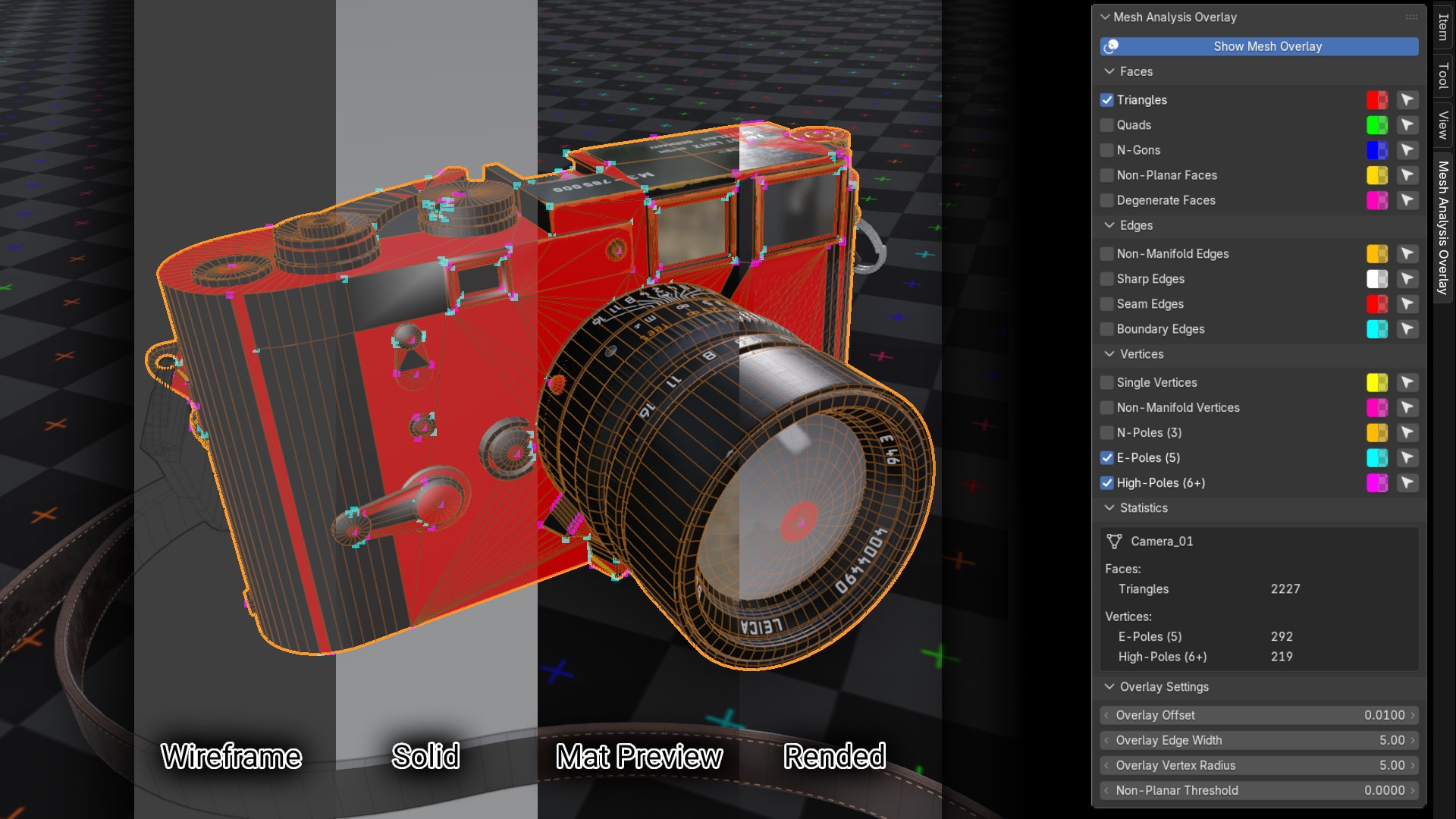Click the overlay icon beside Show Mesh Overlay
The image size is (1456, 819).
1112,46
